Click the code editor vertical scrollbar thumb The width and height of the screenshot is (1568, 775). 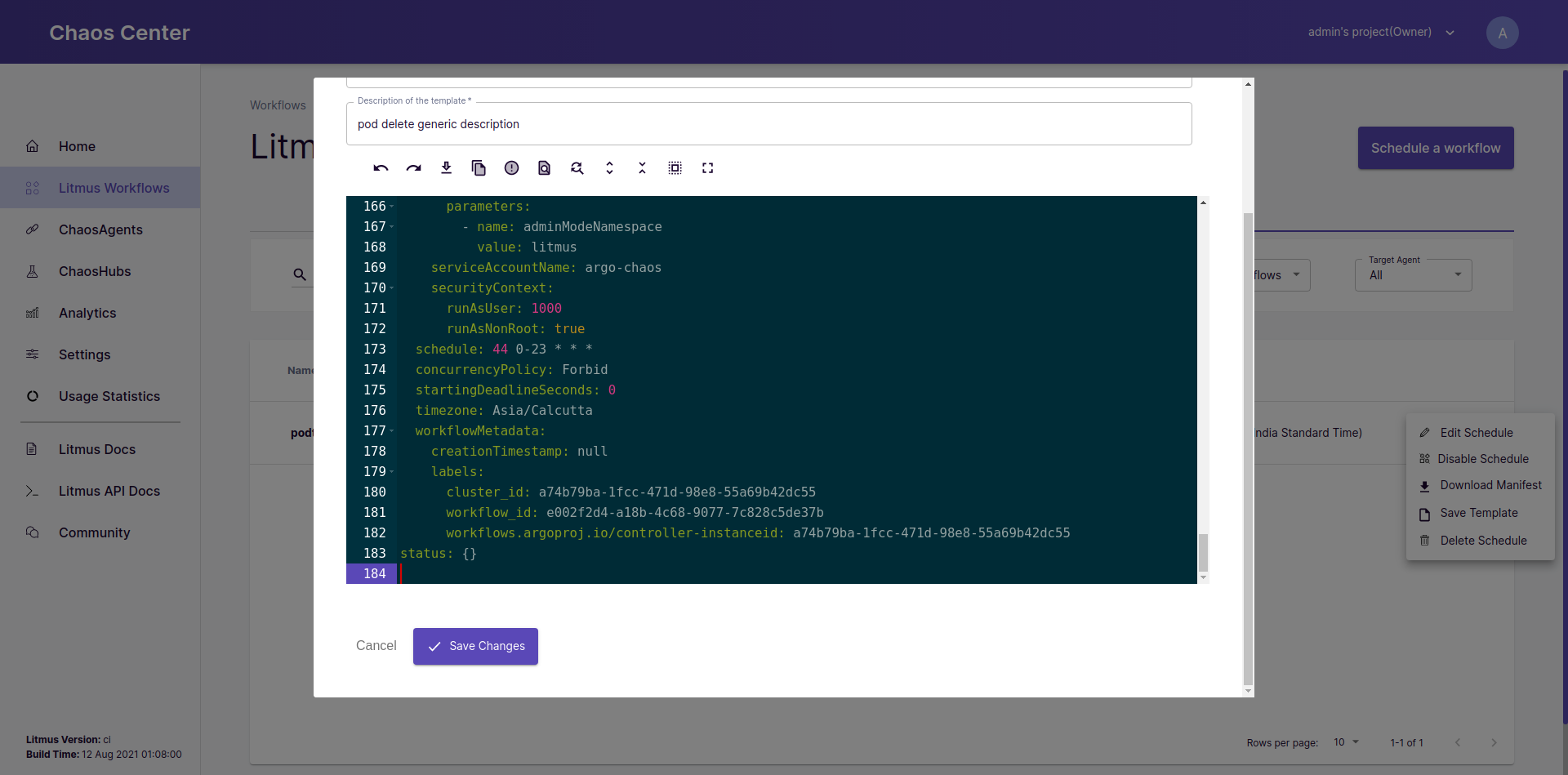tap(1203, 553)
